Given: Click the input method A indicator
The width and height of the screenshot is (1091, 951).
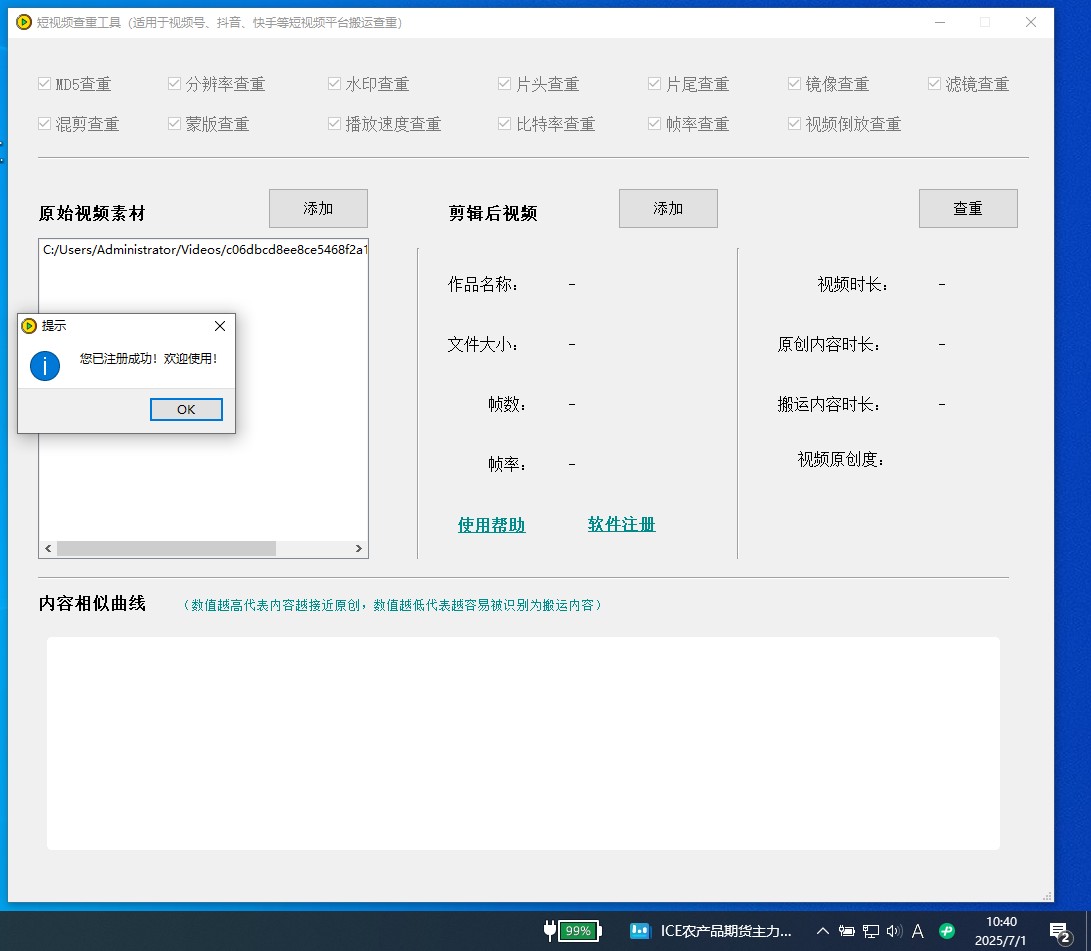Looking at the screenshot, I should (x=918, y=931).
